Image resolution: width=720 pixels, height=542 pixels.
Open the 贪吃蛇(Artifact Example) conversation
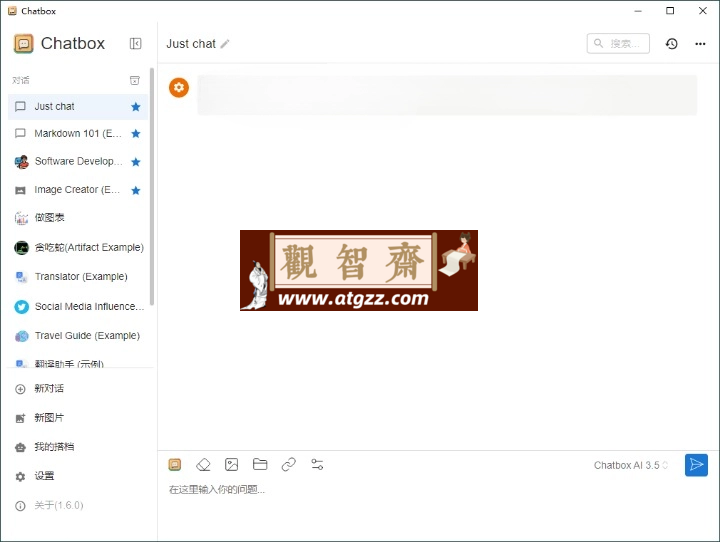78,248
